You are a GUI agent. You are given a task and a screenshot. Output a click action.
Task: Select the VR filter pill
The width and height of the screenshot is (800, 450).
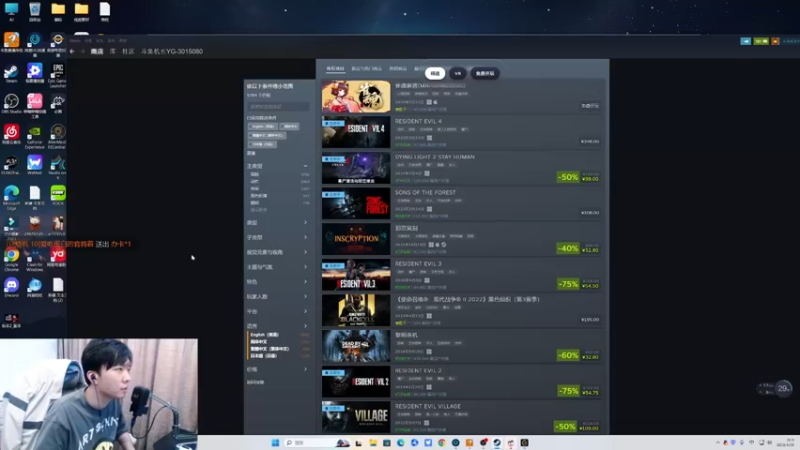tap(458, 73)
